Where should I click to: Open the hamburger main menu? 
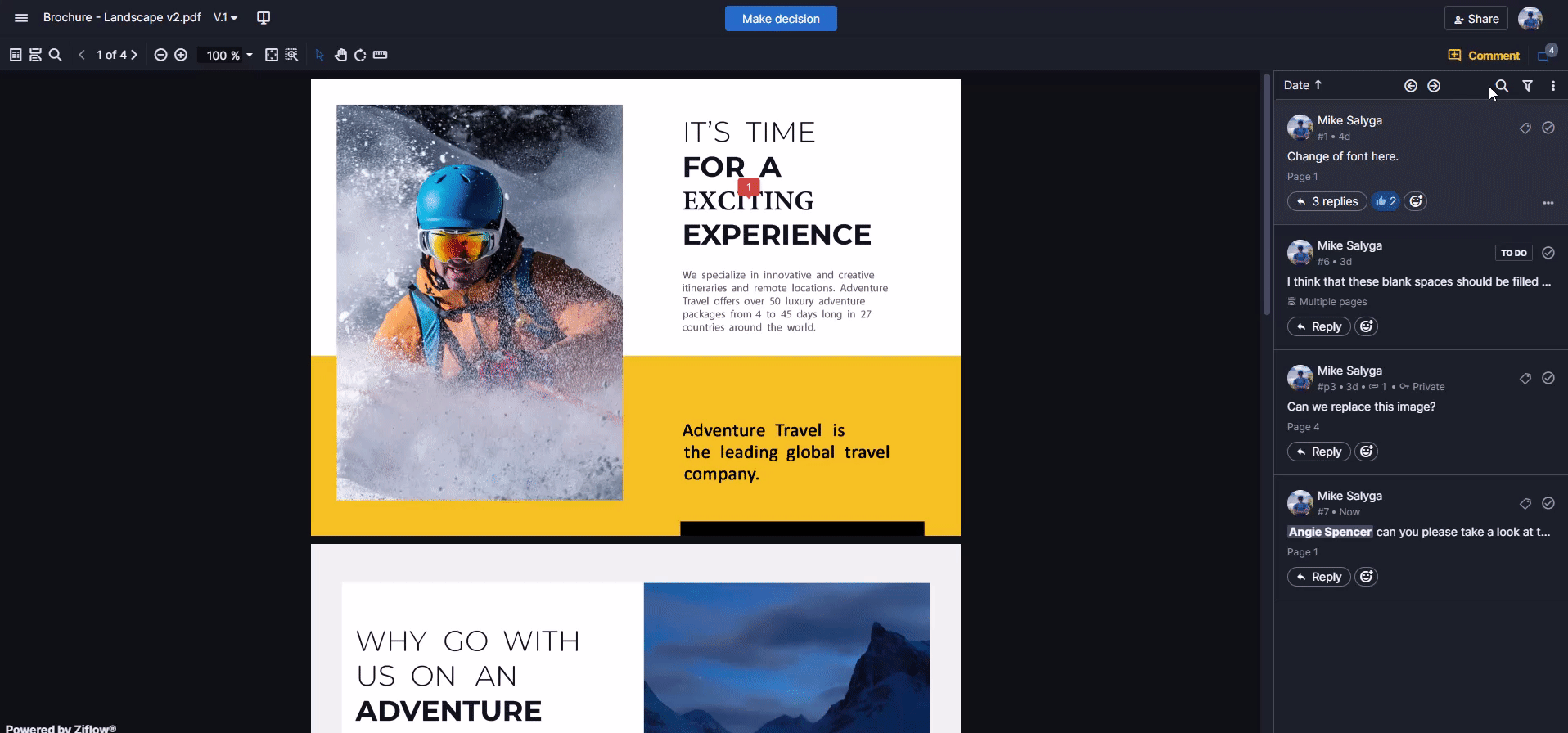coord(21,18)
